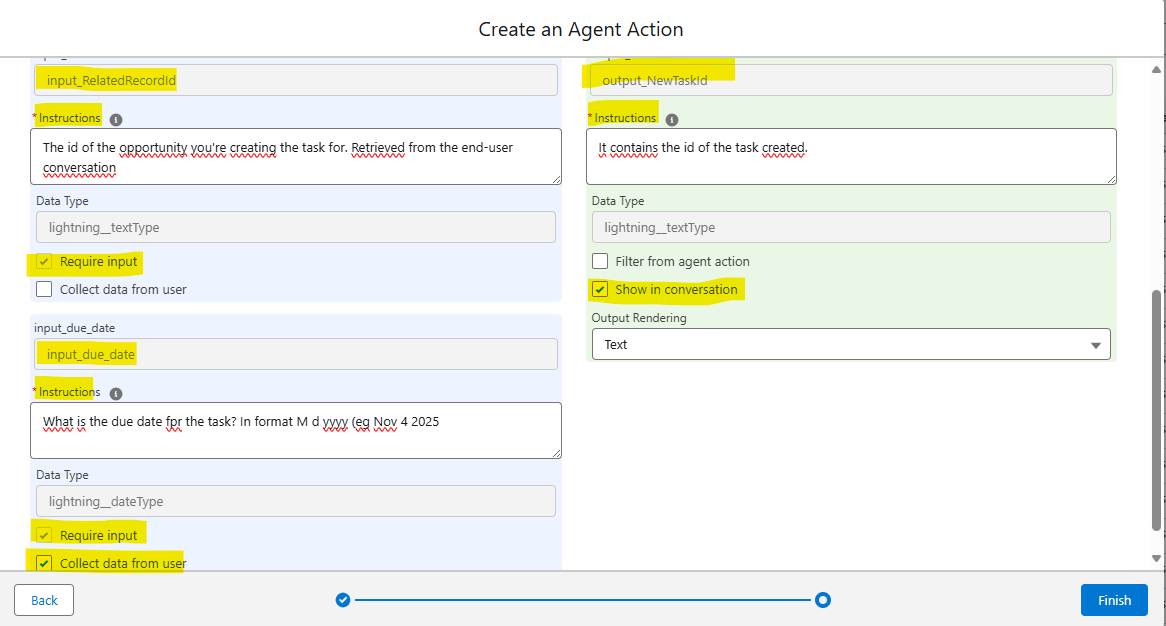Enable Collect data from user for input_RelatedRecordId

coord(44,290)
